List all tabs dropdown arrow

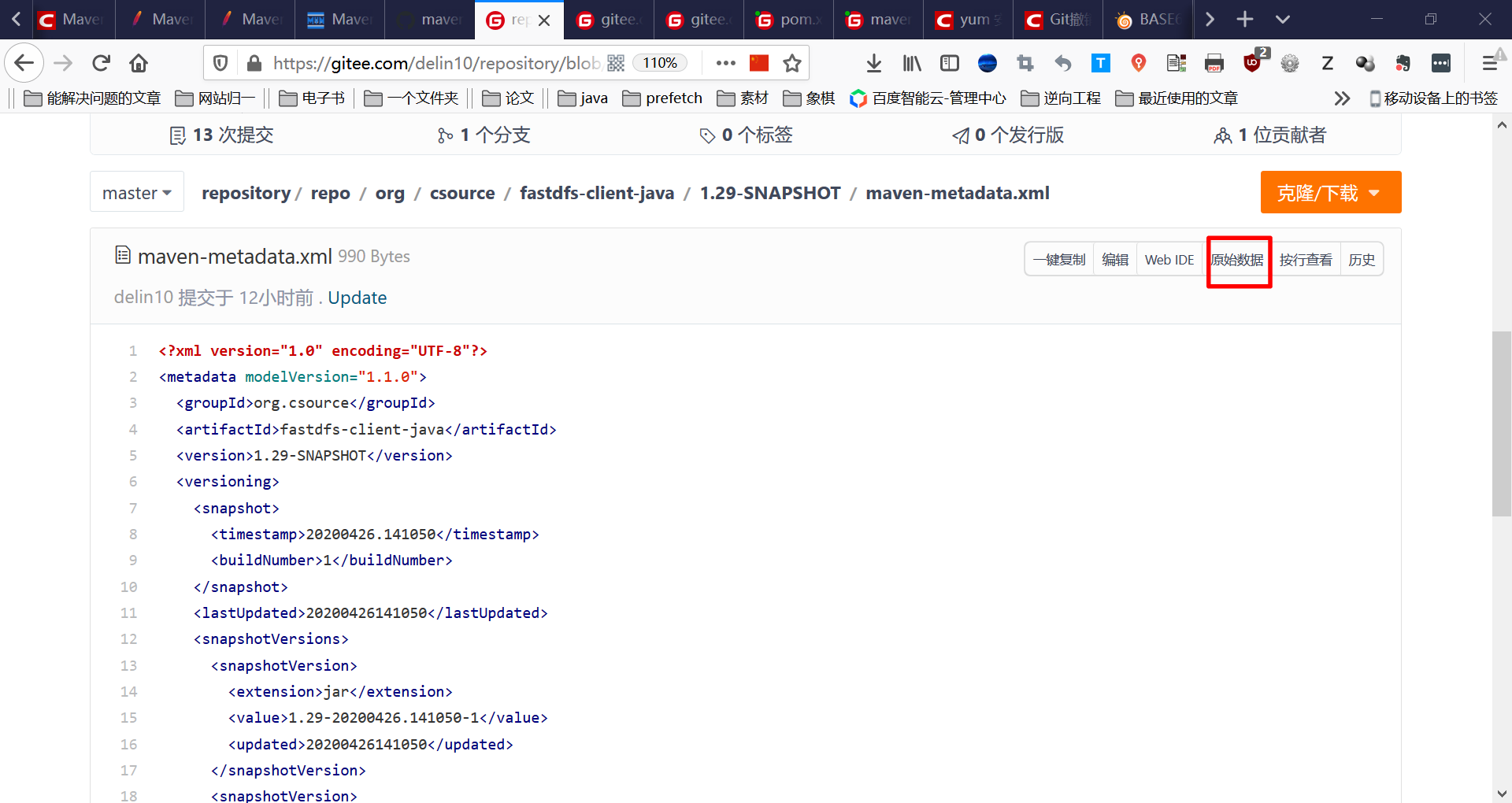(1283, 19)
